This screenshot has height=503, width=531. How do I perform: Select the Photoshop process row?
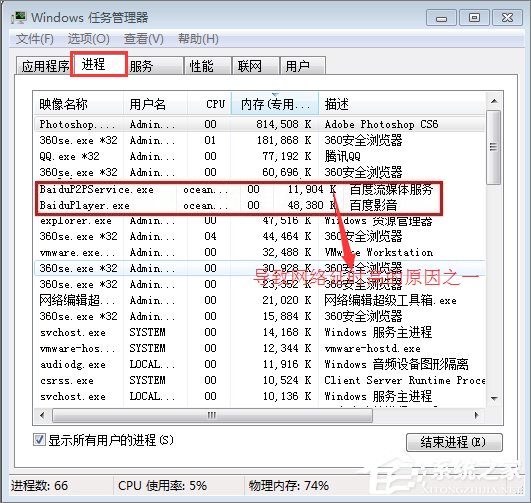(x=259, y=124)
